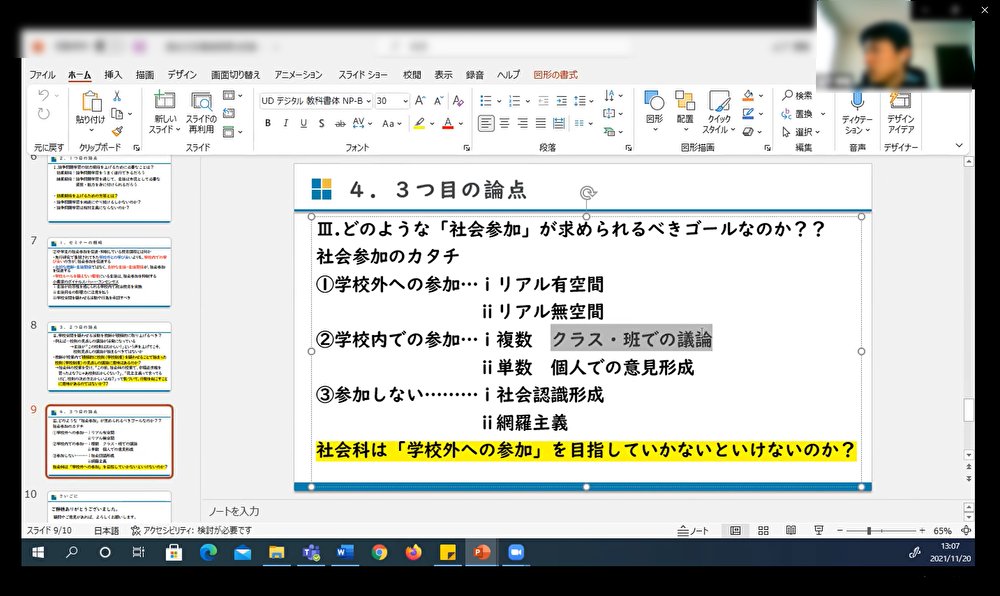Clear all formatting icon
The image size is (1000, 596).
click(x=458, y=101)
